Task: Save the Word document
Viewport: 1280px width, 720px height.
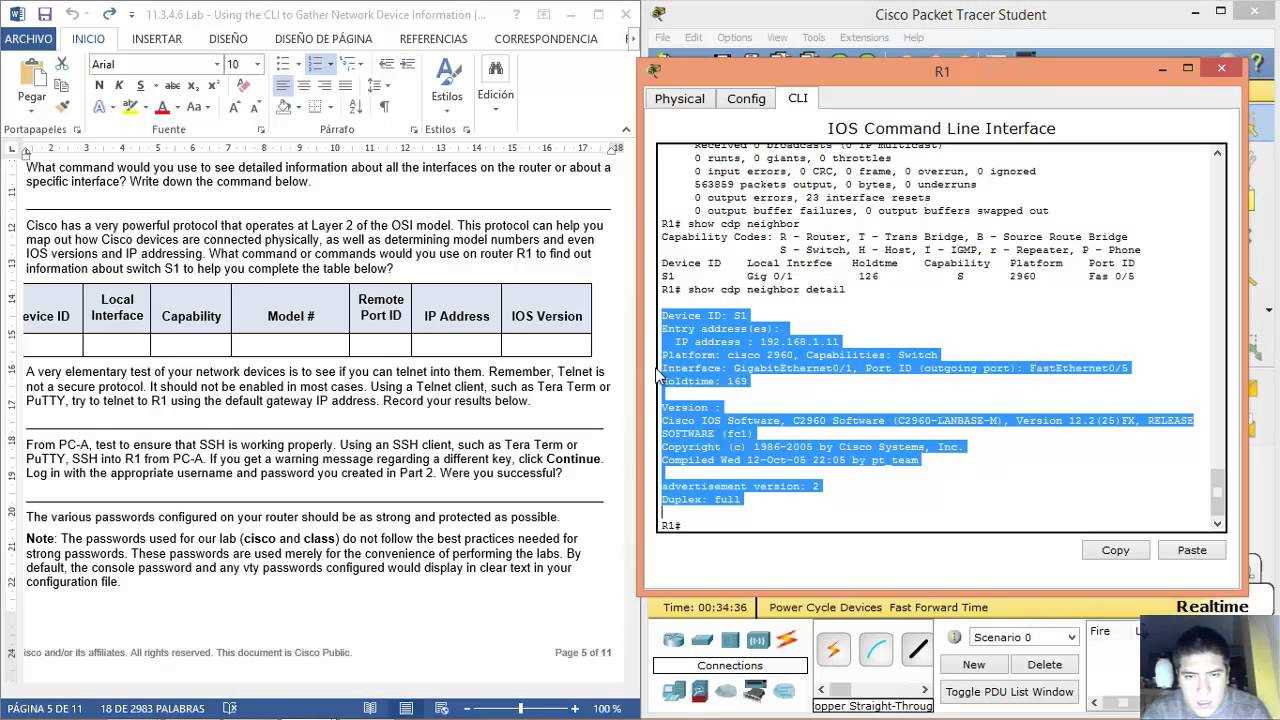Action: (44, 14)
